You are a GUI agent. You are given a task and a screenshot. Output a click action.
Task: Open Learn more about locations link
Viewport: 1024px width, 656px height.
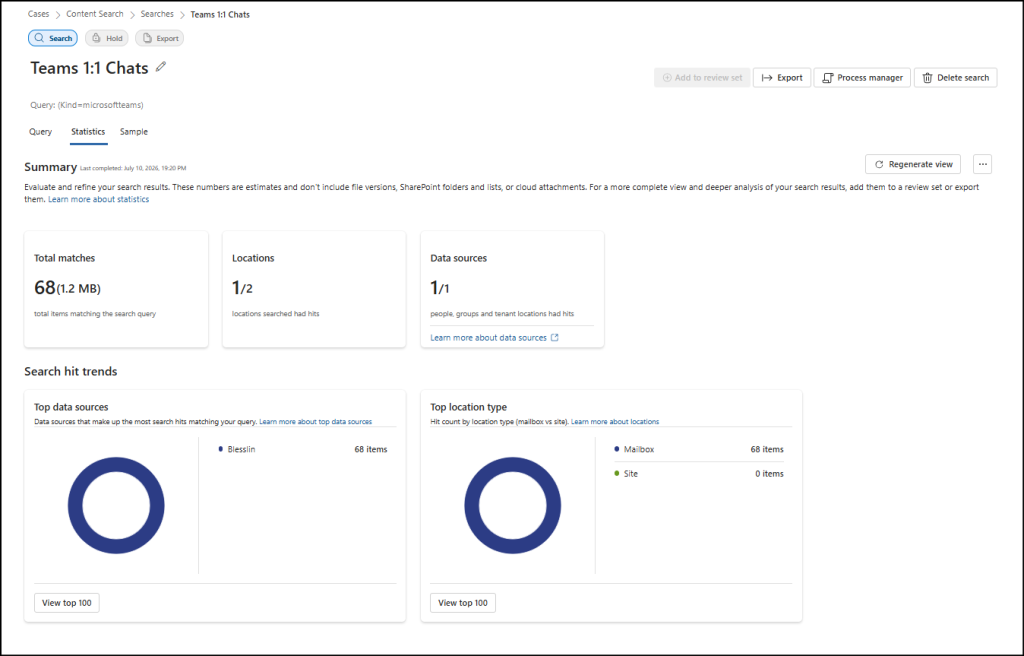(615, 422)
